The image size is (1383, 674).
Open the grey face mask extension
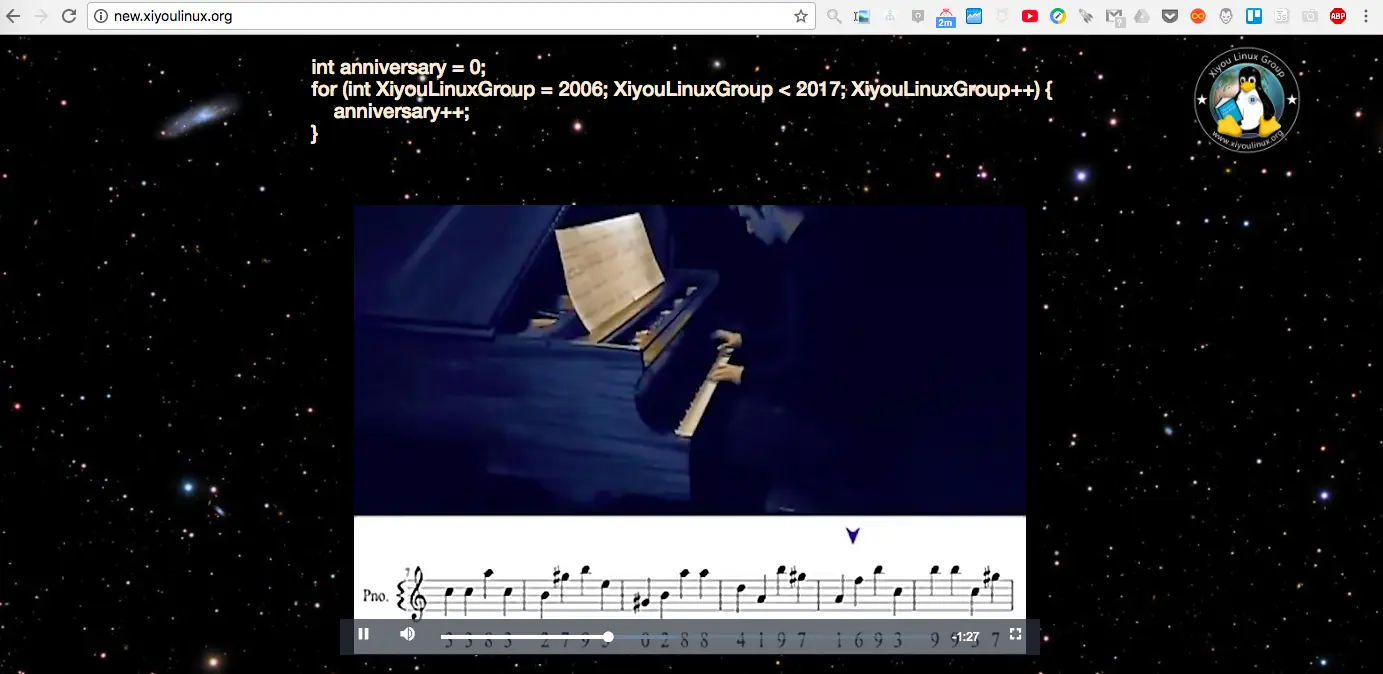[x=1225, y=16]
